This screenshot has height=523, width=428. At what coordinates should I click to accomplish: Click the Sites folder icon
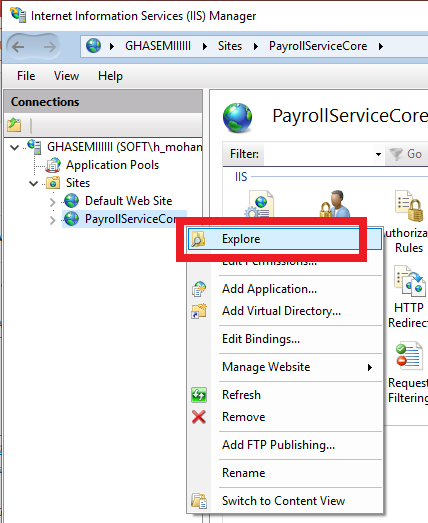click(53, 183)
